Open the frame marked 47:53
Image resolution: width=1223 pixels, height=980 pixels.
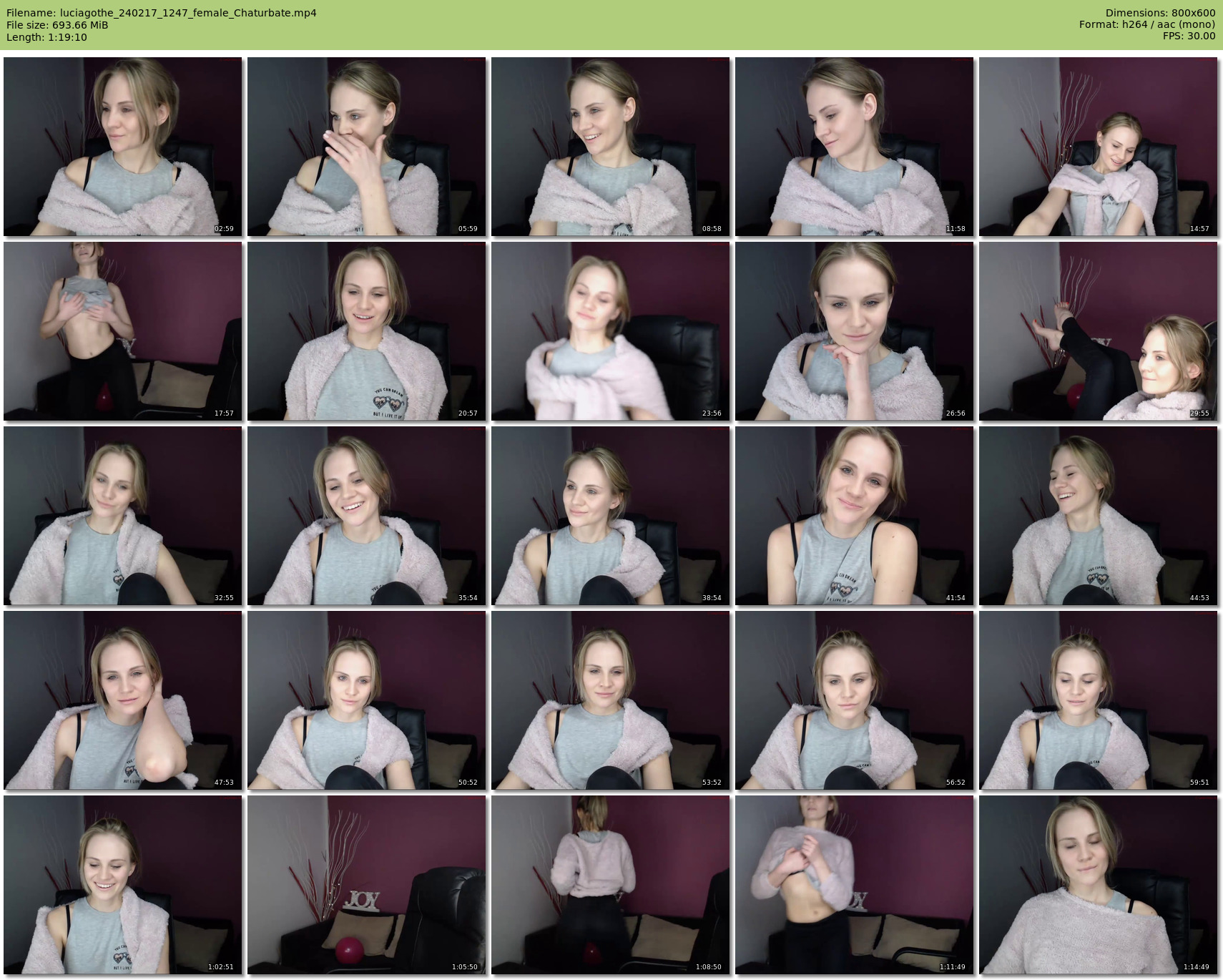coord(122,700)
